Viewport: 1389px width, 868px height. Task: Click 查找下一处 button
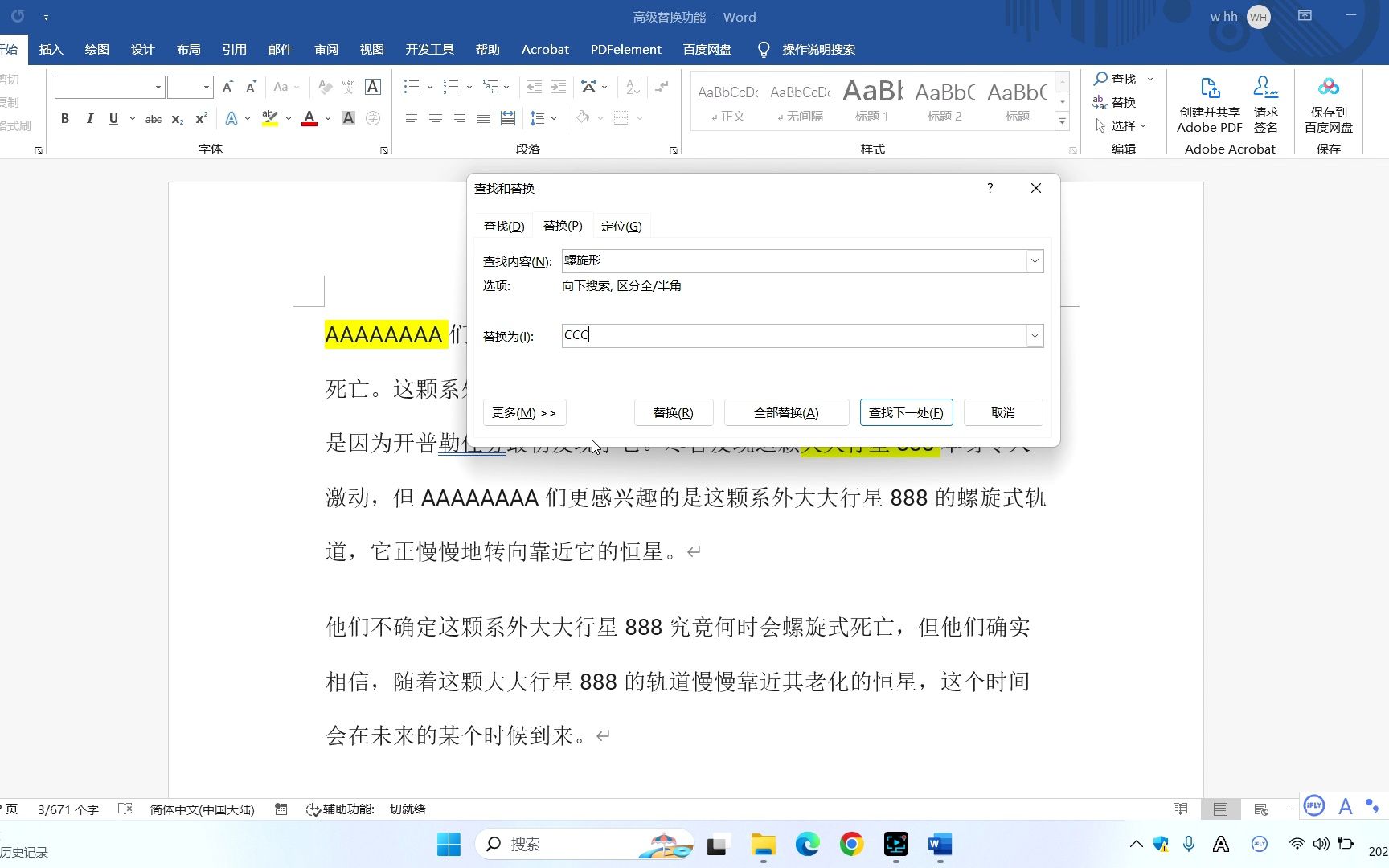click(906, 413)
